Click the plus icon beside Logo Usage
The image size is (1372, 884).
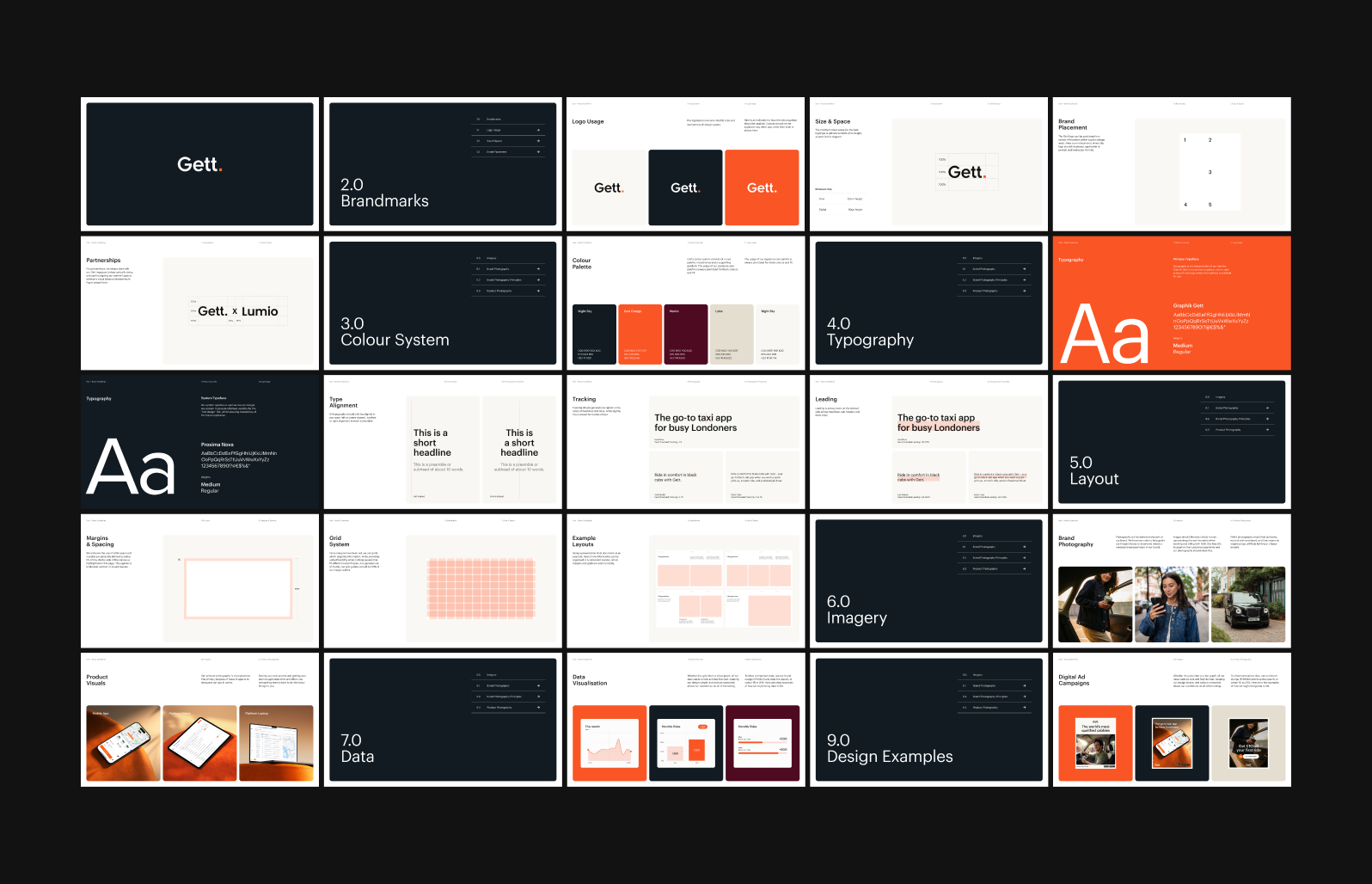click(x=538, y=130)
